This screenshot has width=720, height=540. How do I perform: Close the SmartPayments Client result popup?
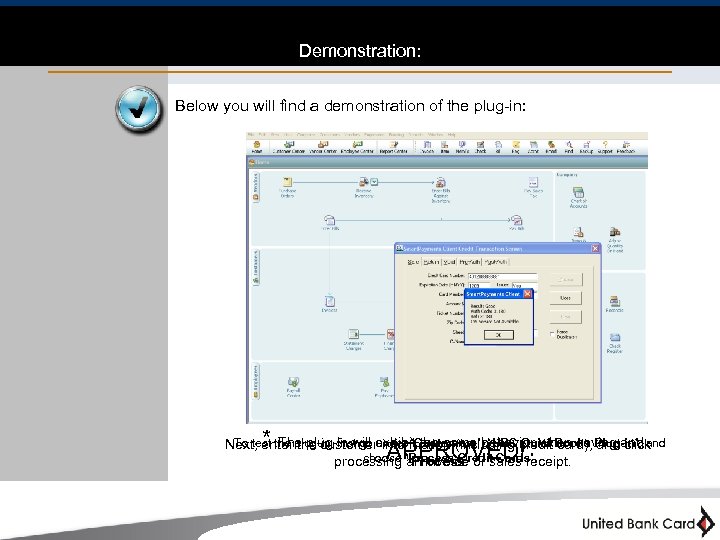(527, 294)
